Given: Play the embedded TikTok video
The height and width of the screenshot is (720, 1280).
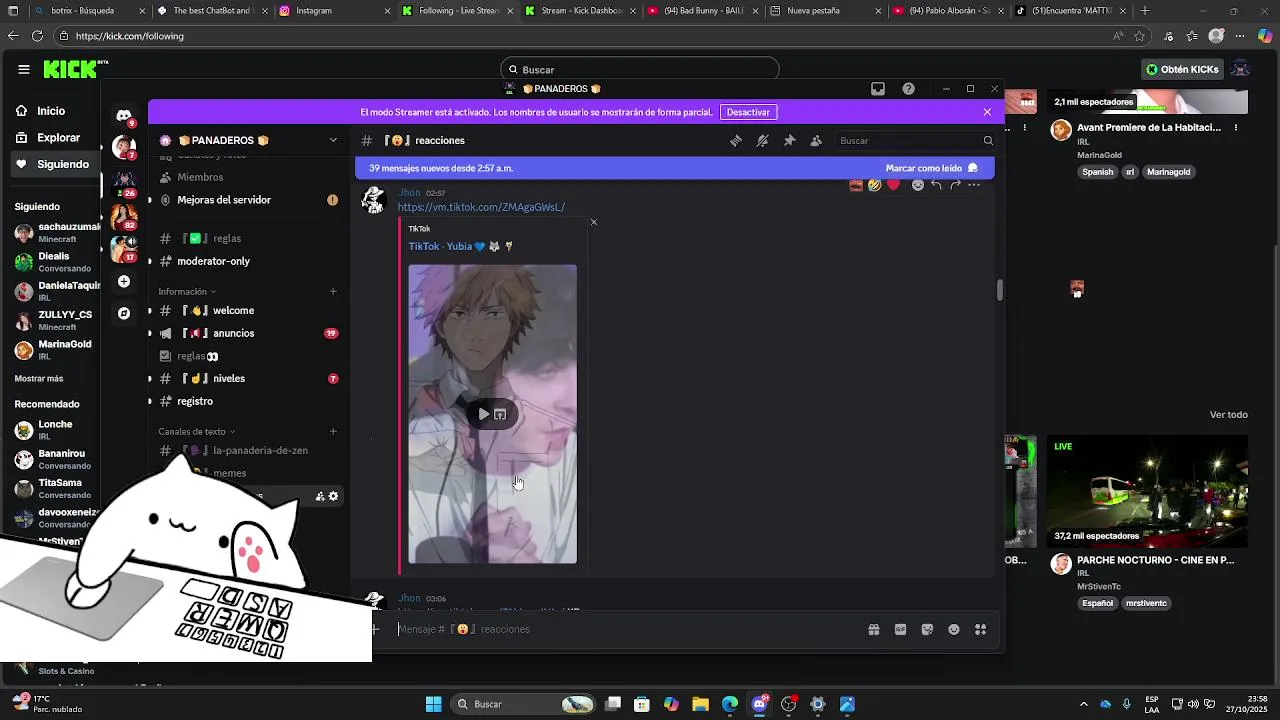Looking at the screenshot, I should point(483,414).
